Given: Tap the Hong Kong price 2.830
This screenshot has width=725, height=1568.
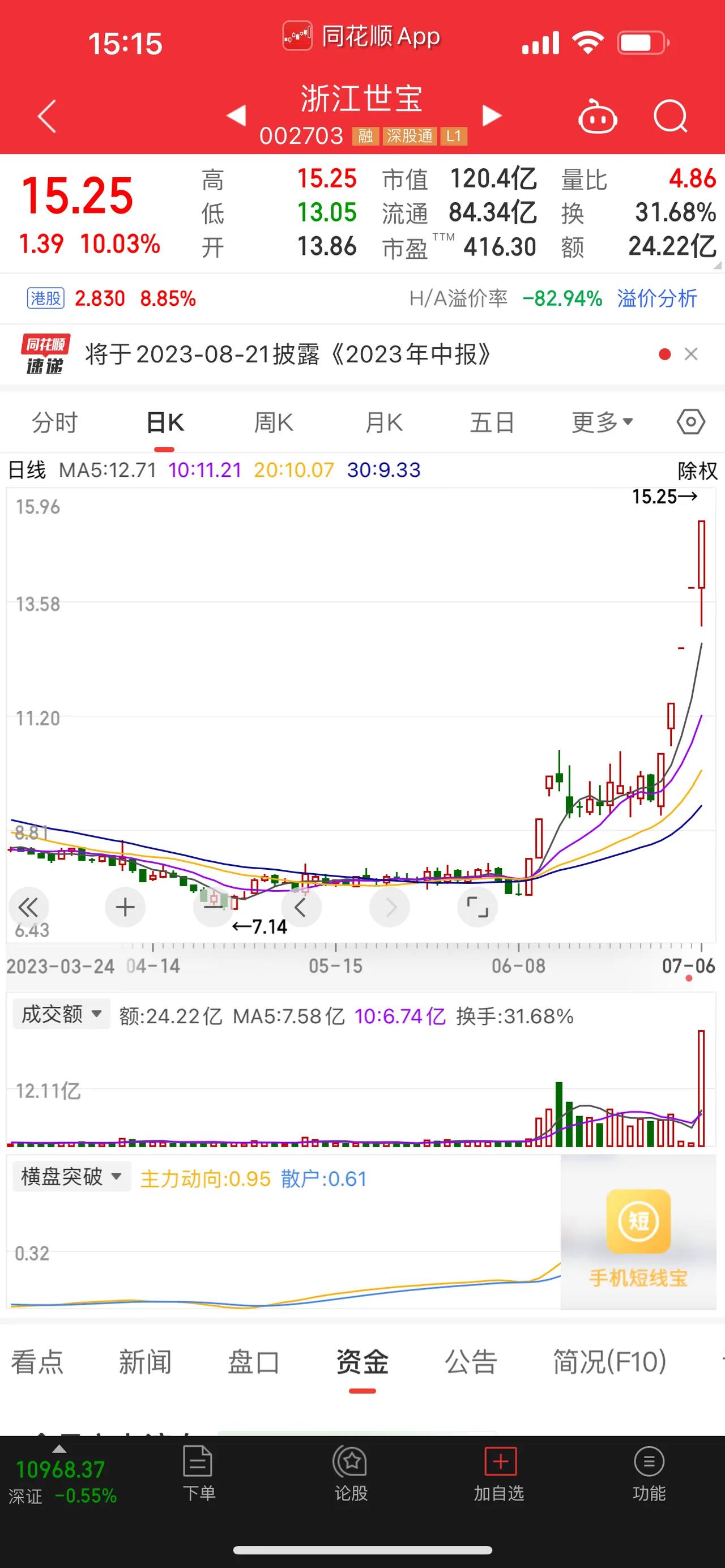Looking at the screenshot, I should 100,298.
